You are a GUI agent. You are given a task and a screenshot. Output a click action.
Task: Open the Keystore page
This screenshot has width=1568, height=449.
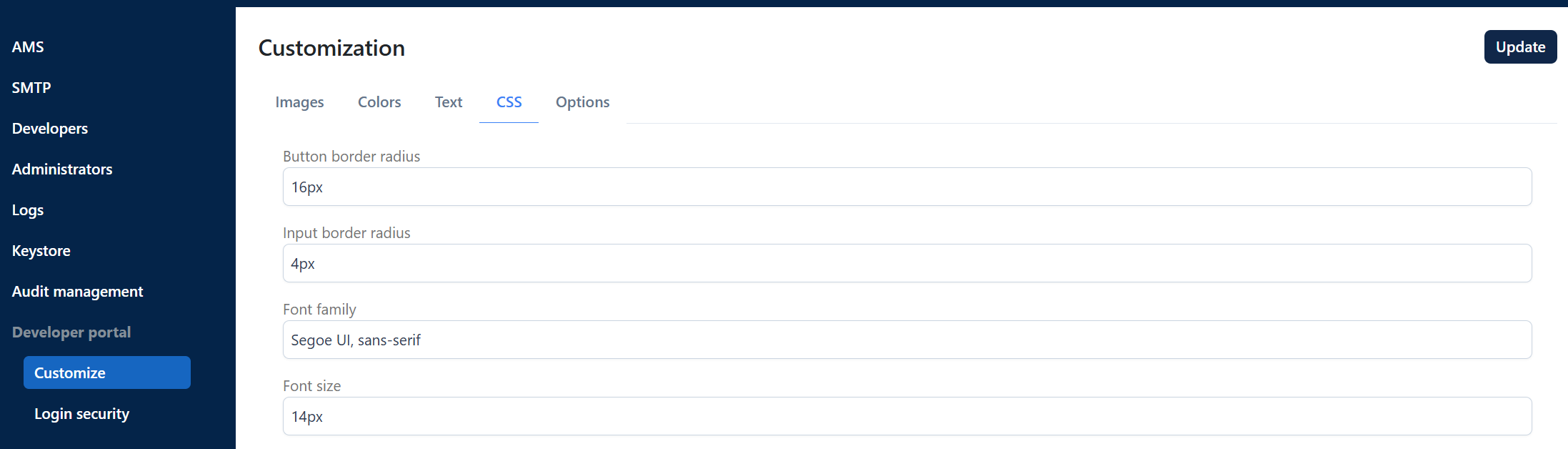click(x=41, y=250)
